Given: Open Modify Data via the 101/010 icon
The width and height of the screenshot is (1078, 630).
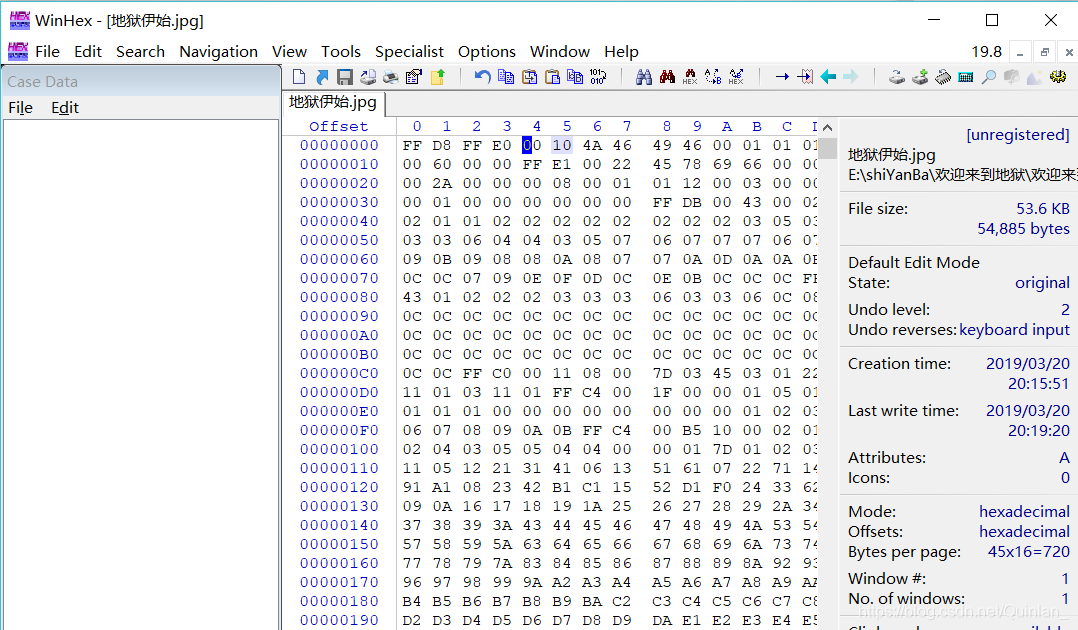Looking at the screenshot, I should 598,77.
